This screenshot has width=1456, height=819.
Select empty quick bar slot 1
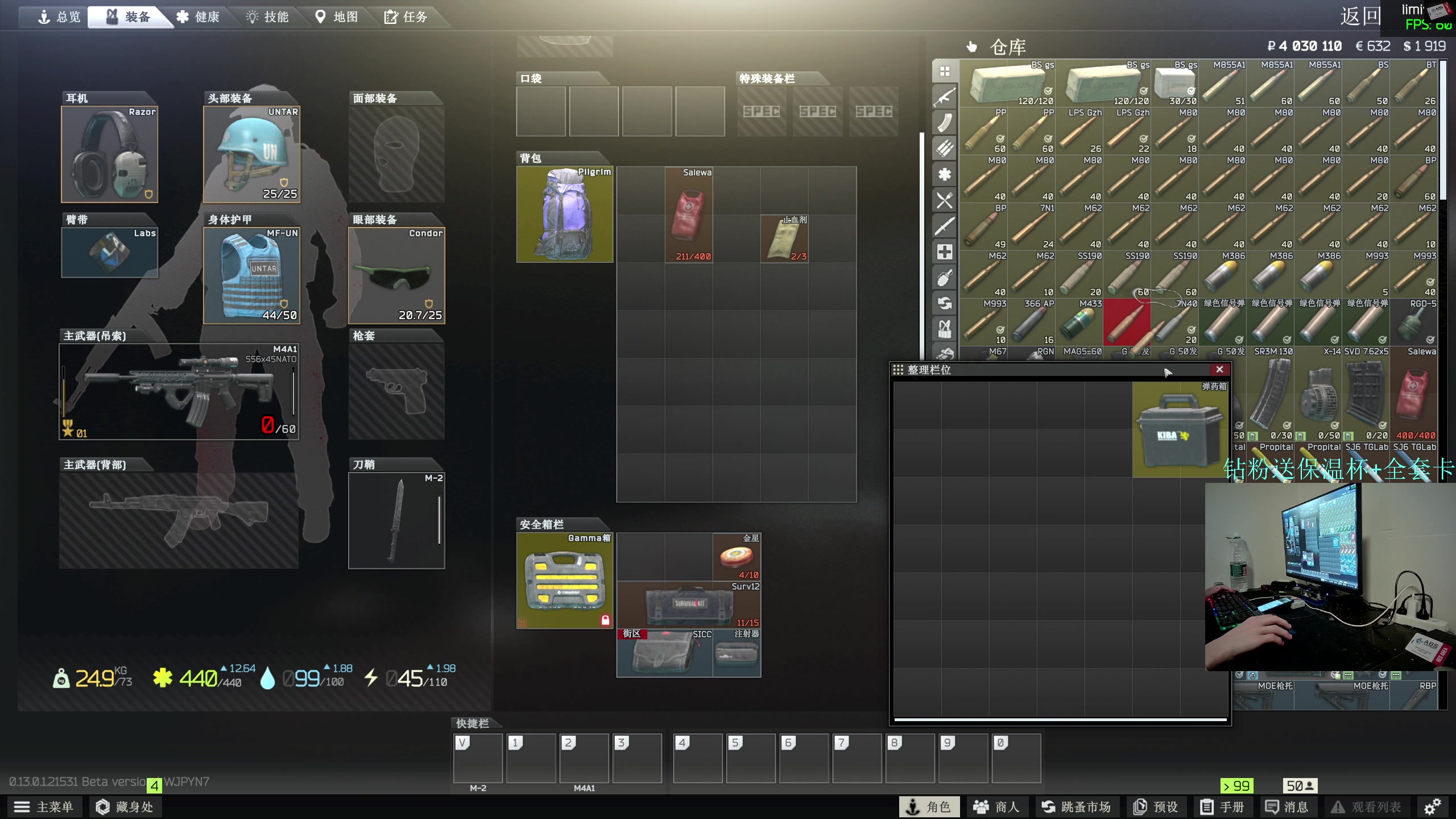pos(531,758)
